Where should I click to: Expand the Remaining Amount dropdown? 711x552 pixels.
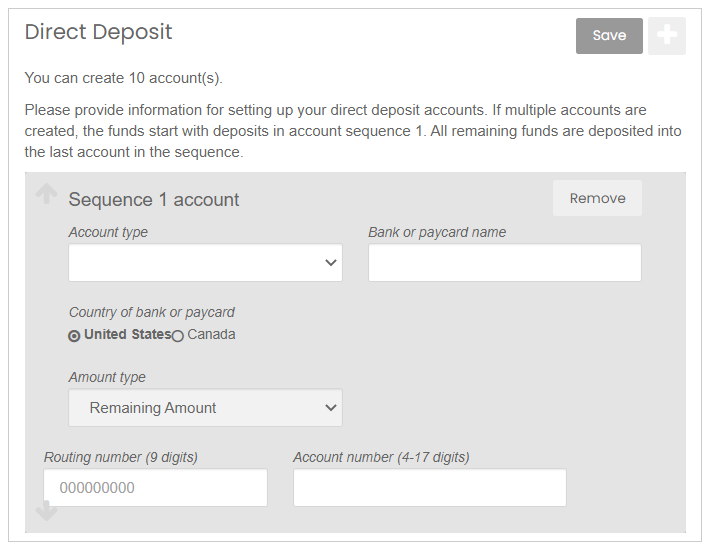coord(205,407)
